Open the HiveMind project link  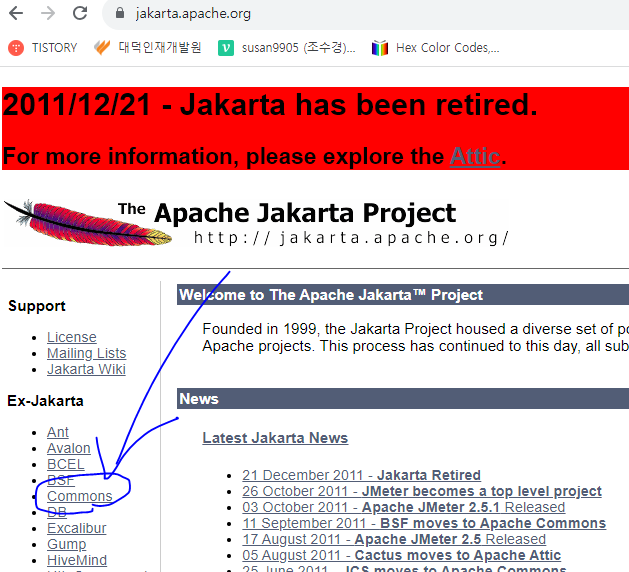coord(77,560)
